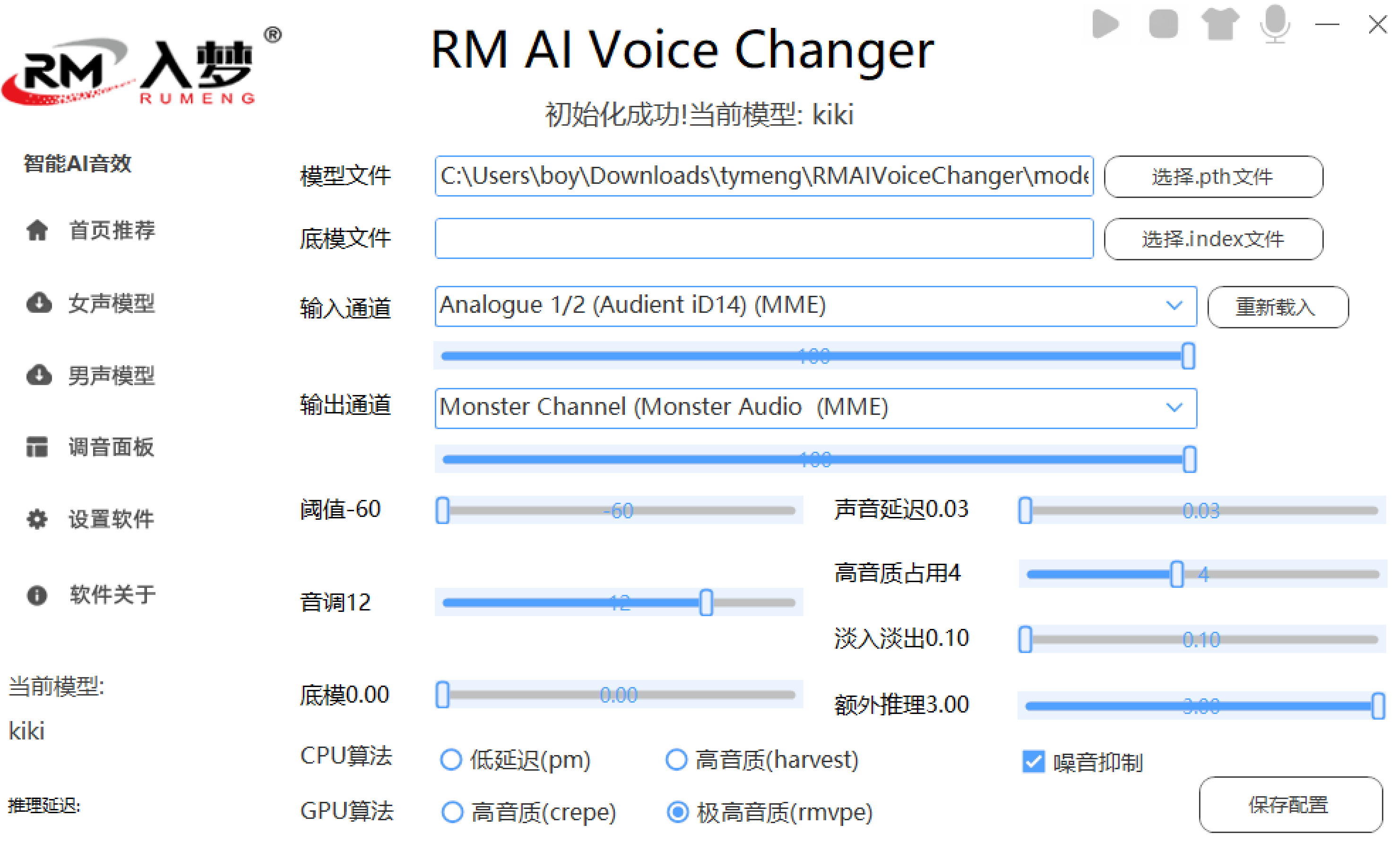This screenshot has height=868, width=1398.
Task: Click the microphone icon at top
Action: click(x=1275, y=23)
